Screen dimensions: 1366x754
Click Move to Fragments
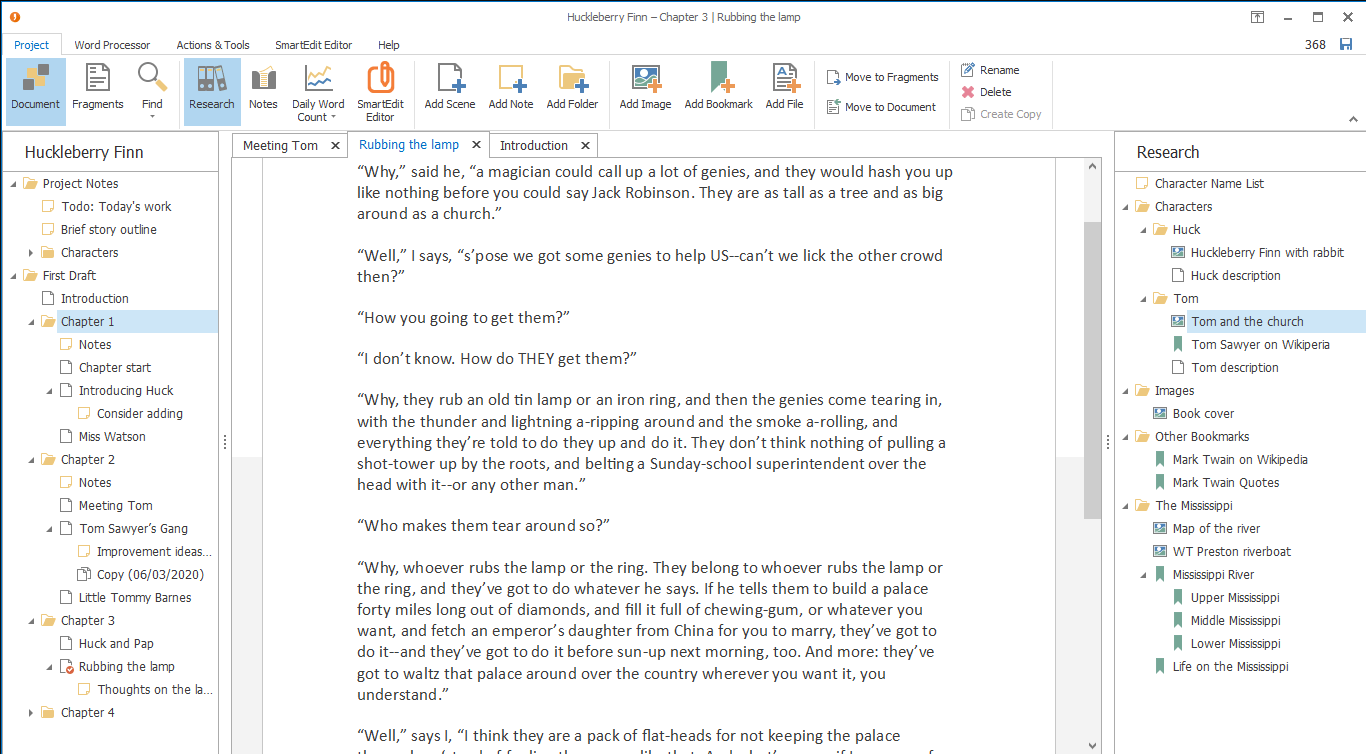coord(883,77)
